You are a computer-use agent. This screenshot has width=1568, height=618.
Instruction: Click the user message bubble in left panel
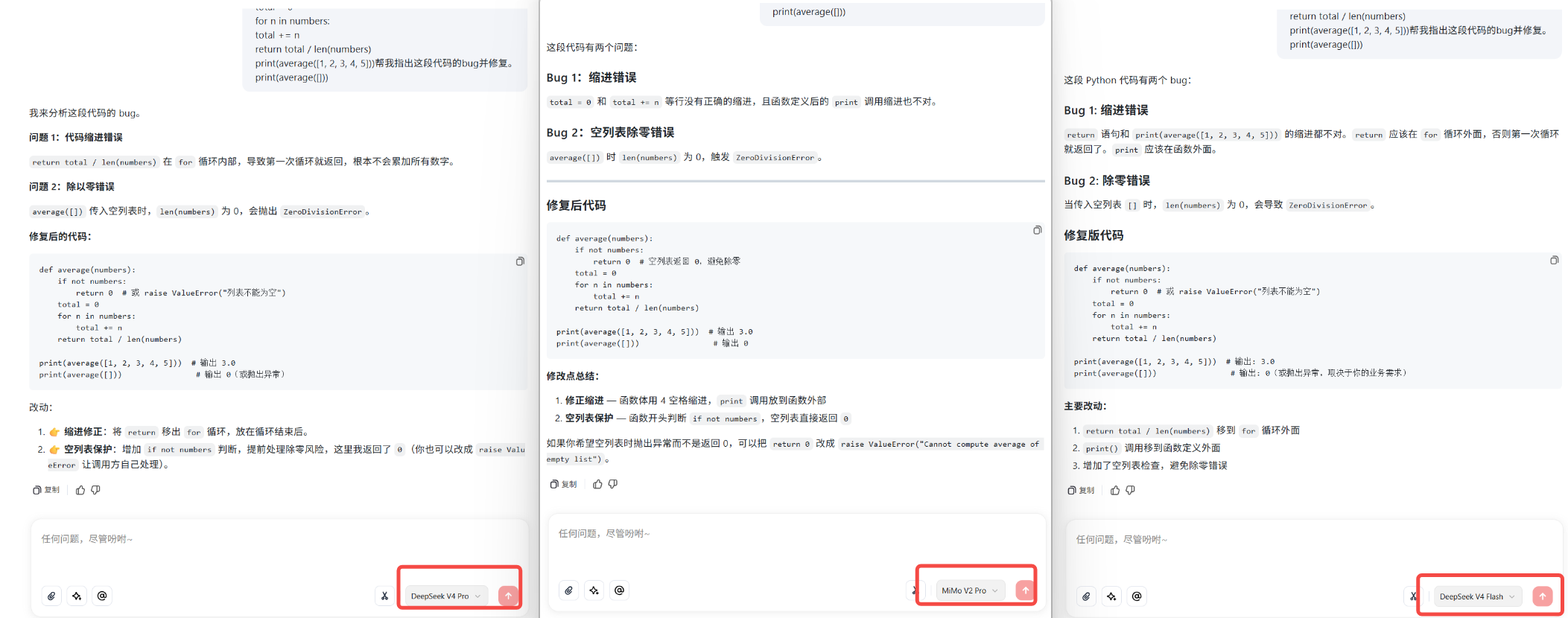click(x=385, y=49)
